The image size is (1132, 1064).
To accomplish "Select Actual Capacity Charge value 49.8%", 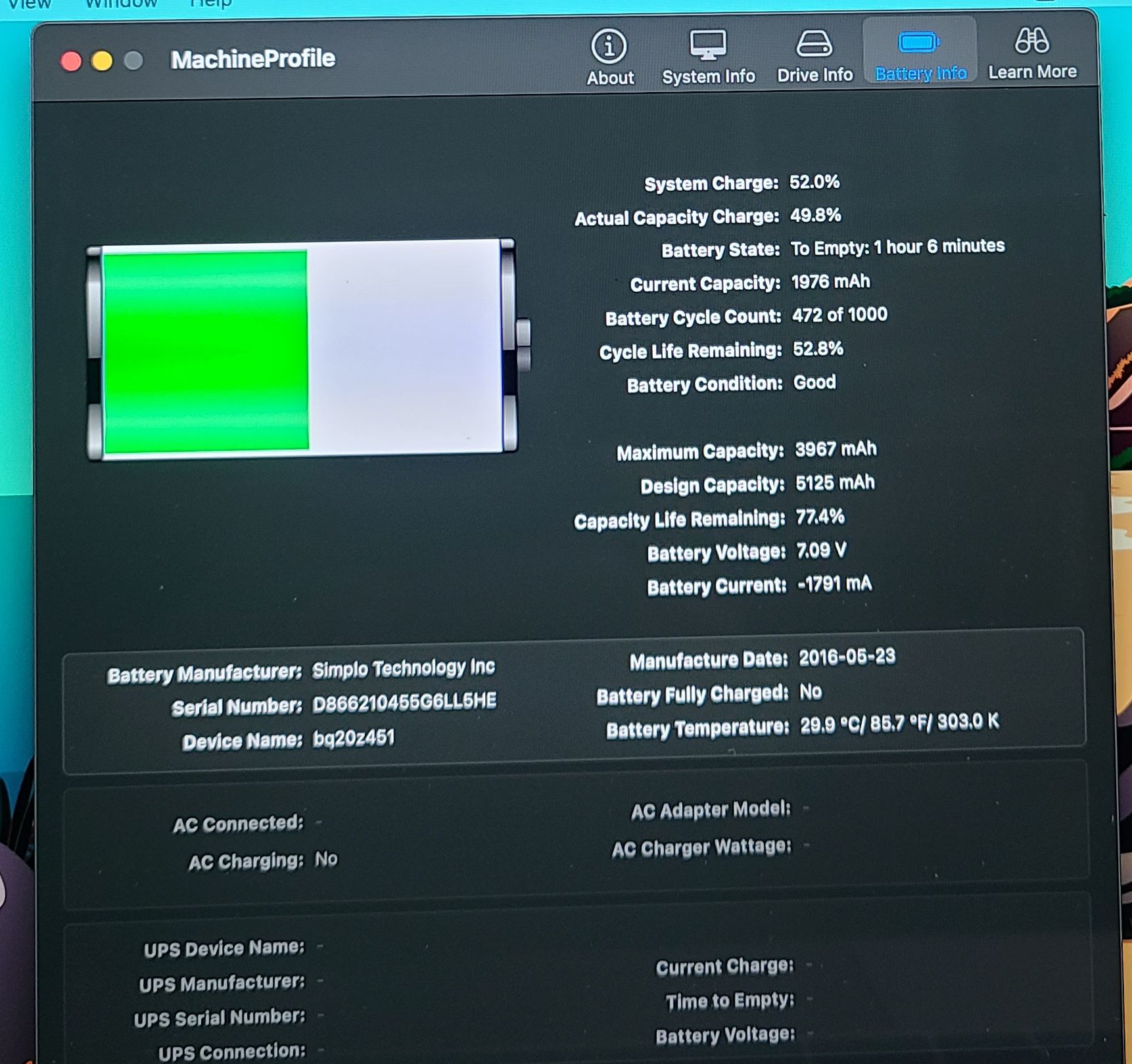I will (x=815, y=215).
